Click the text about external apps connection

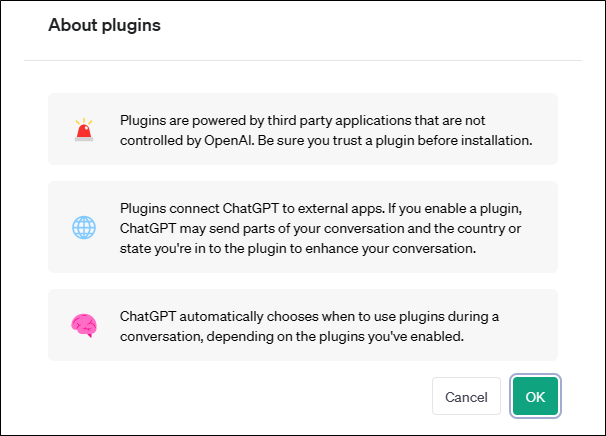[x=321, y=228]
